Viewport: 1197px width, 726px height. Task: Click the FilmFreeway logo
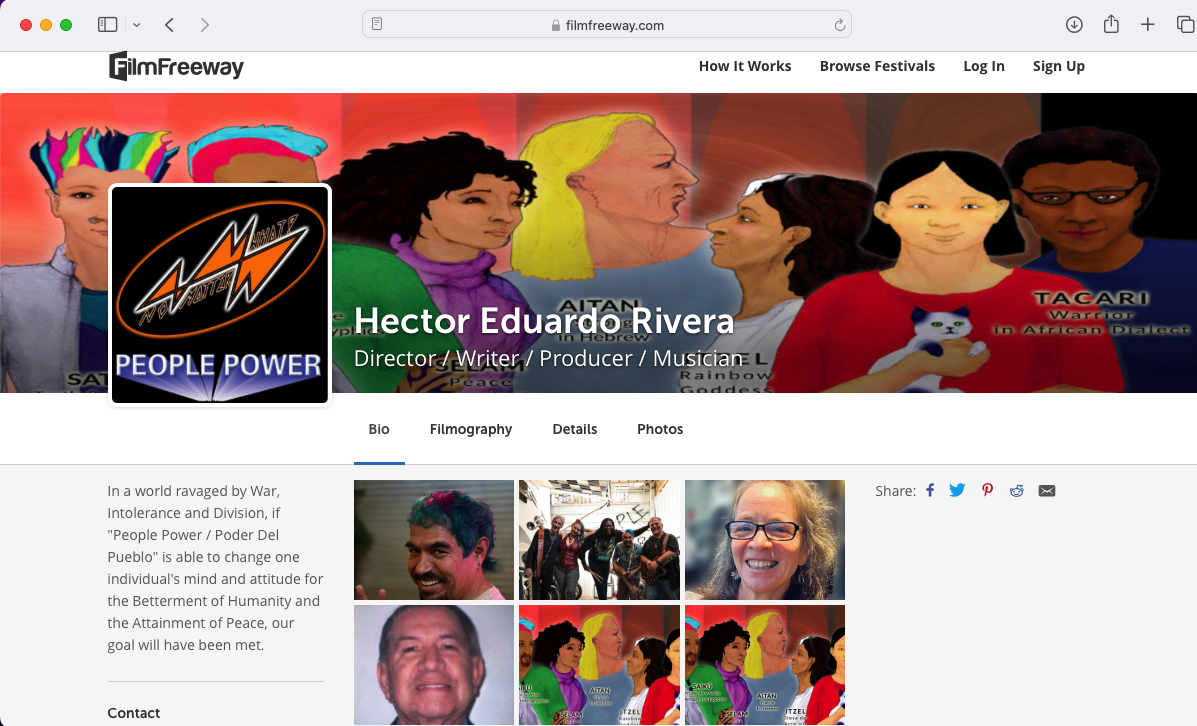[176, 66]
